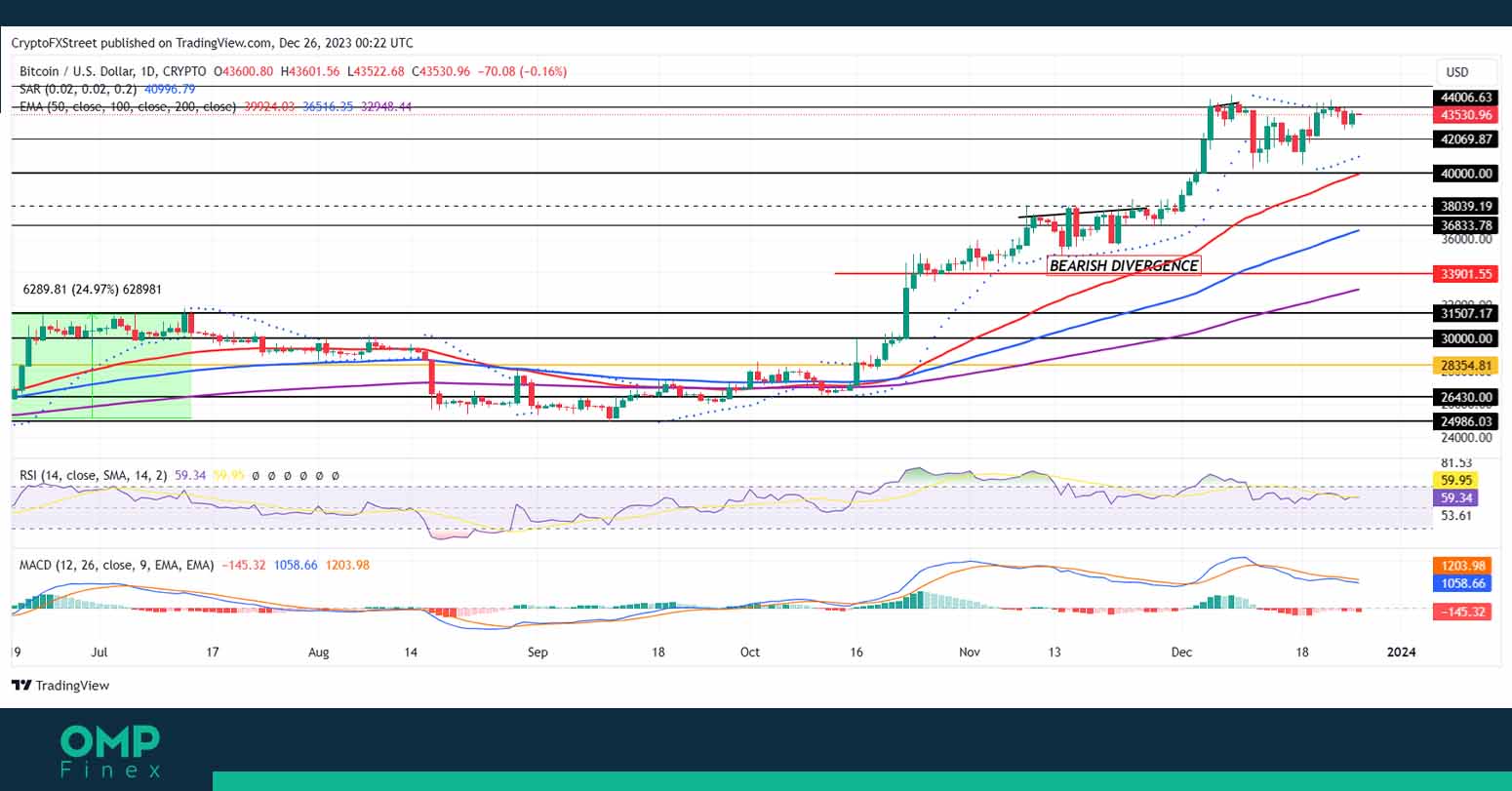
Task: Select the Bitcoin / U.S. Dollar symbol title
Action: (113, 71)
